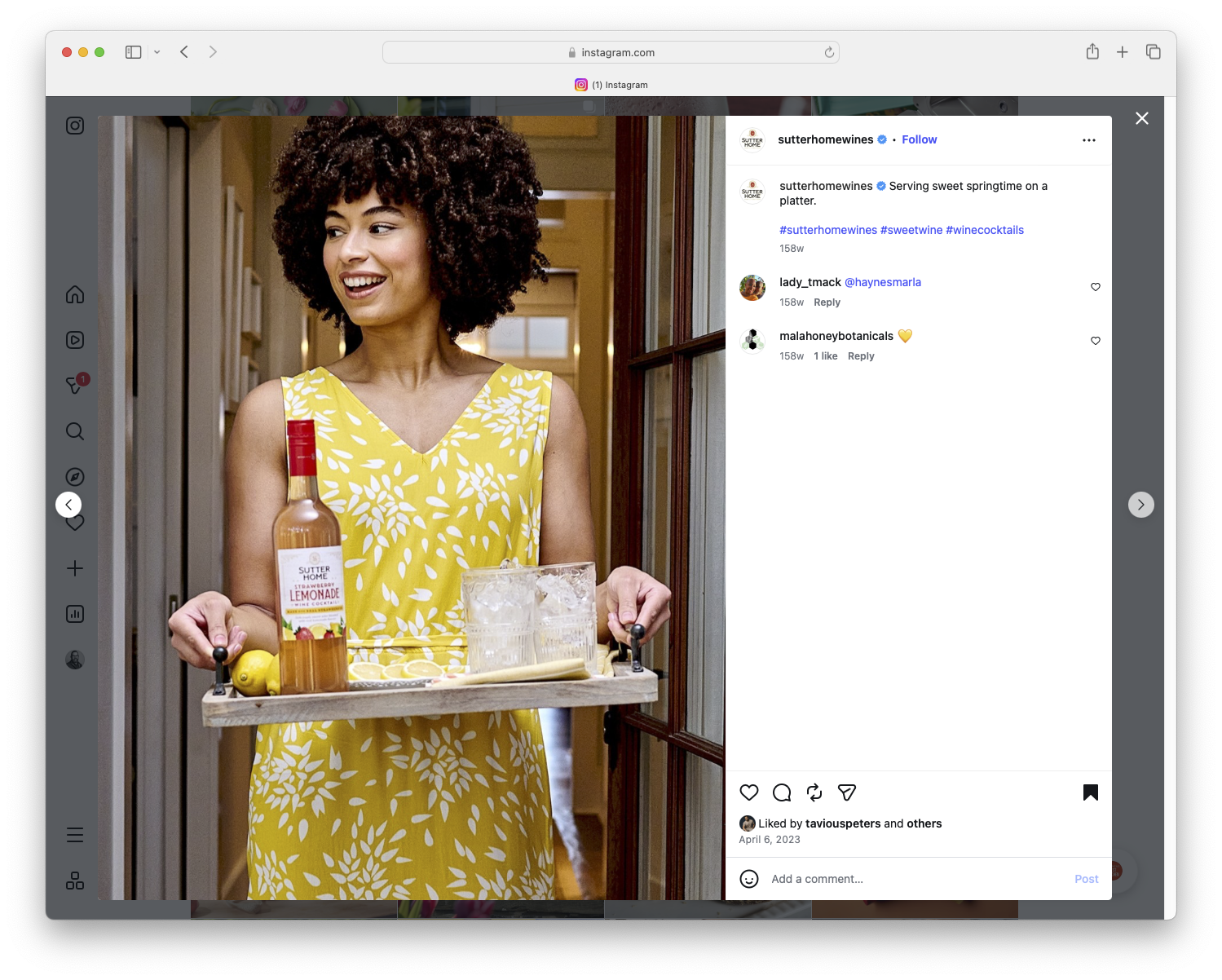
Task: Open comments via the speech bubble icon
Action: pos(781,792)
